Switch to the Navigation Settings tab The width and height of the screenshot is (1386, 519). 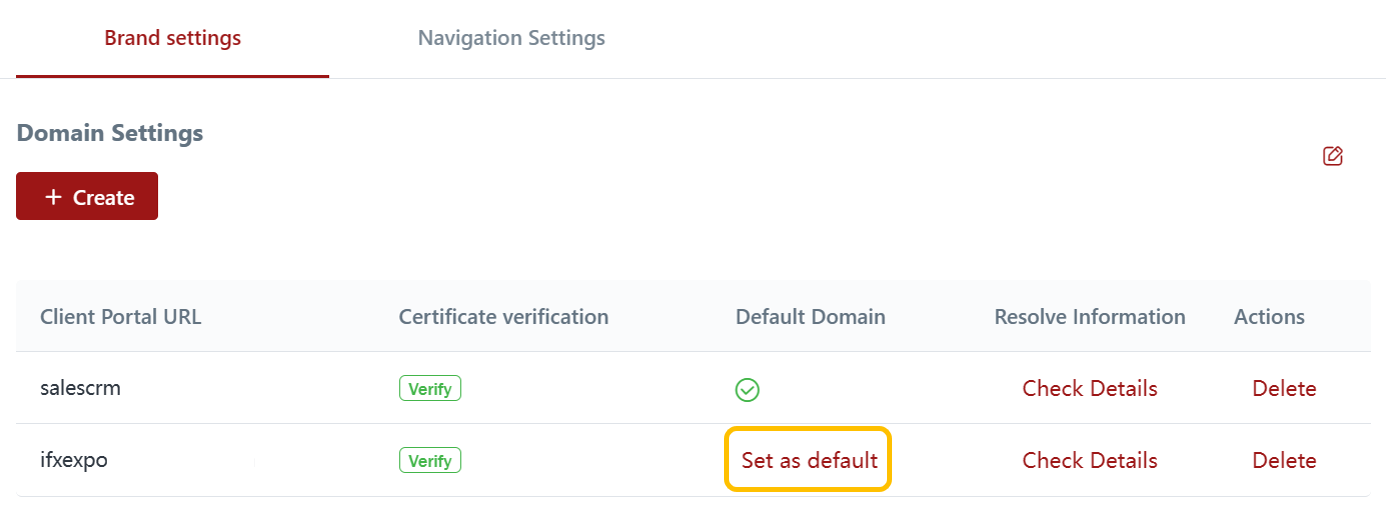(511, 39)
